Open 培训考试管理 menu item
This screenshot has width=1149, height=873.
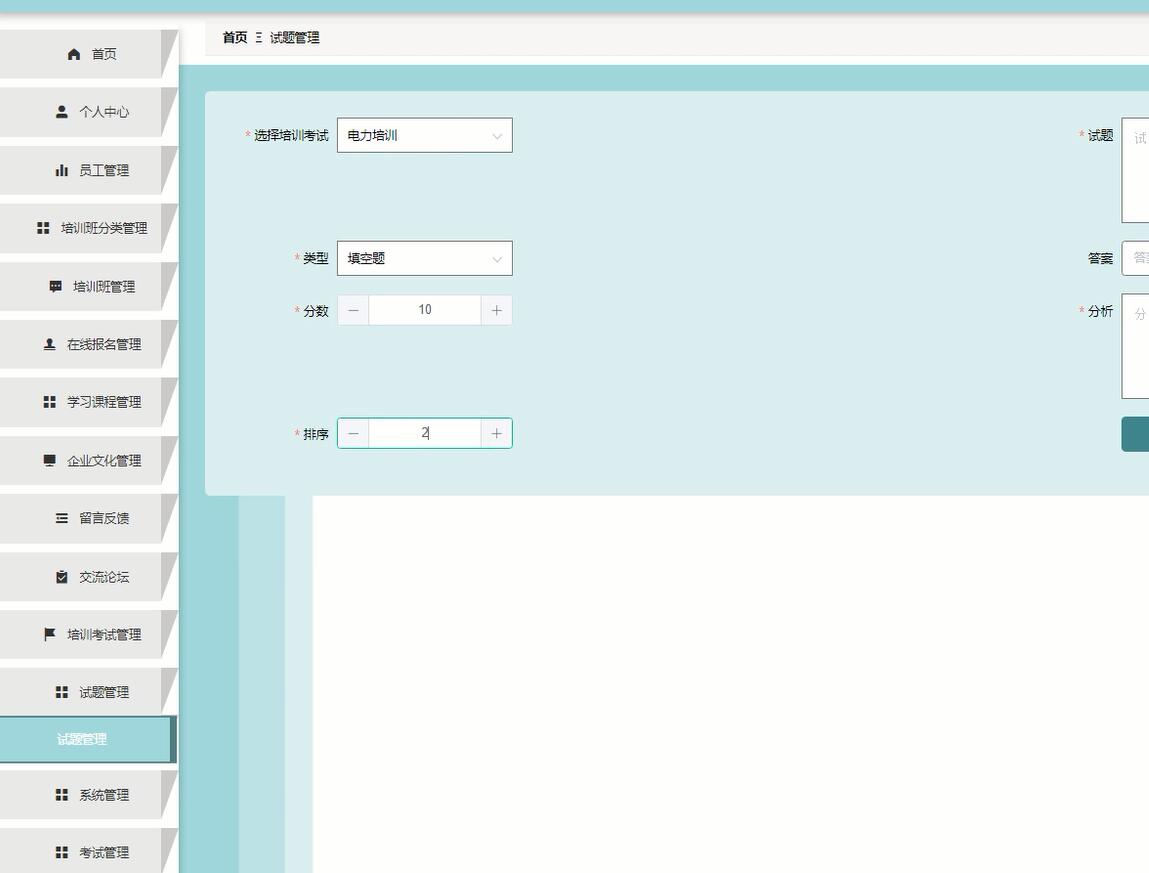[x=88, y=634]
